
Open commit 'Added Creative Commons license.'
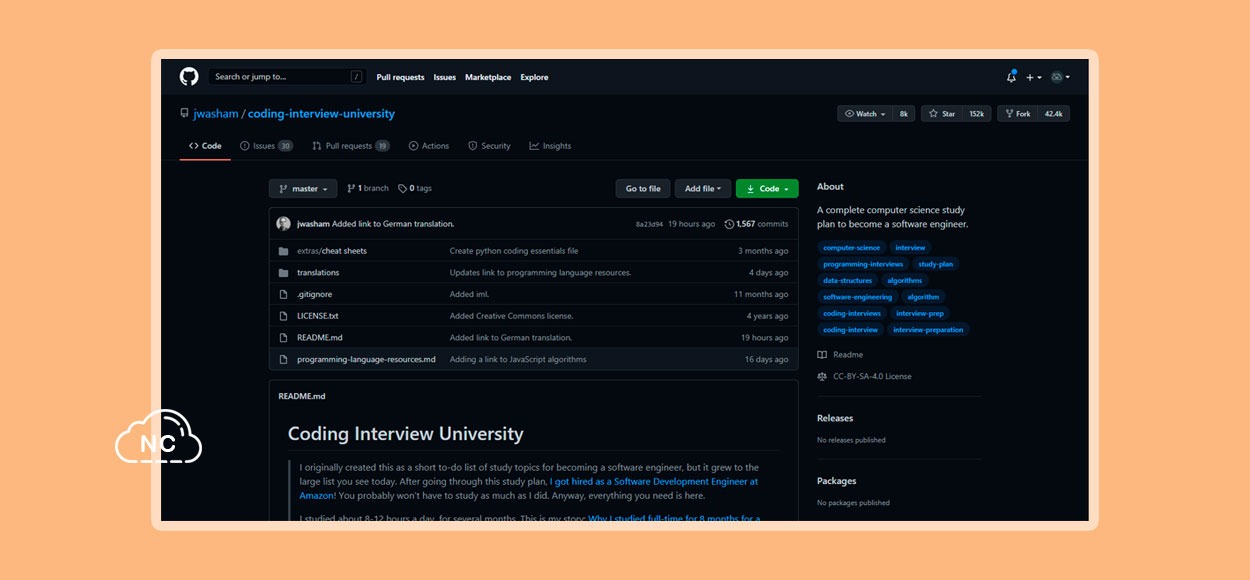[x=511, y=316]
